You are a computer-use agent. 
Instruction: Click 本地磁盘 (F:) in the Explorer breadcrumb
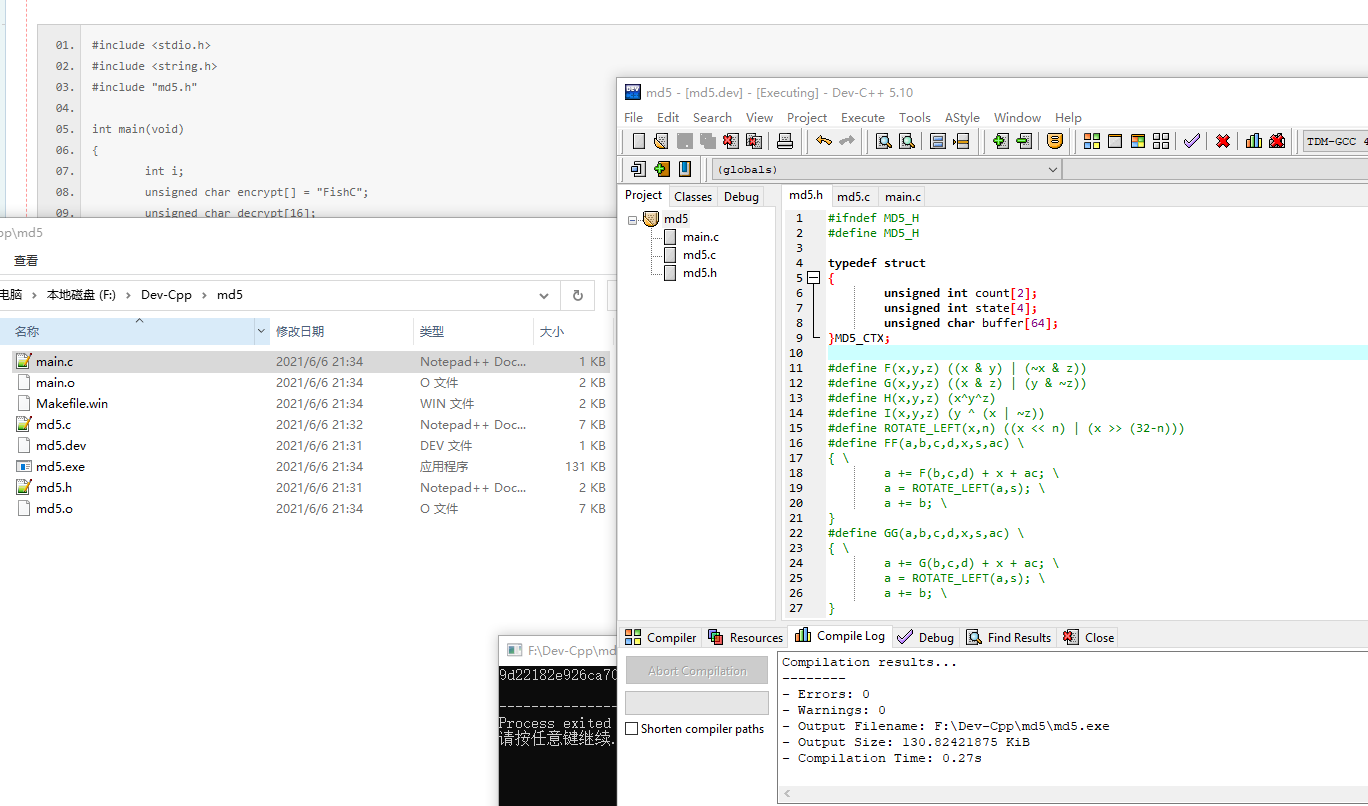81,295
